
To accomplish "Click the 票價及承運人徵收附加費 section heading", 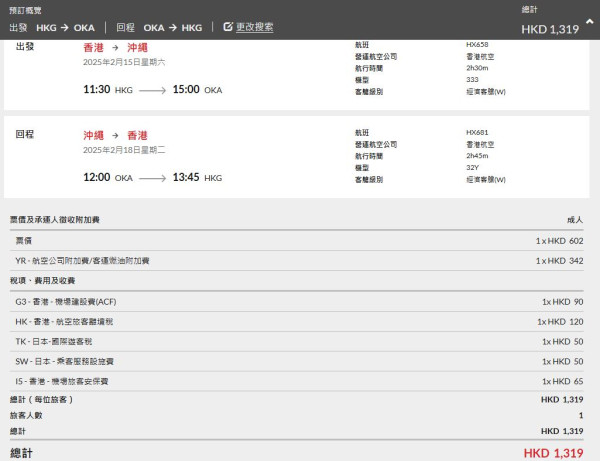I will 55,220.
